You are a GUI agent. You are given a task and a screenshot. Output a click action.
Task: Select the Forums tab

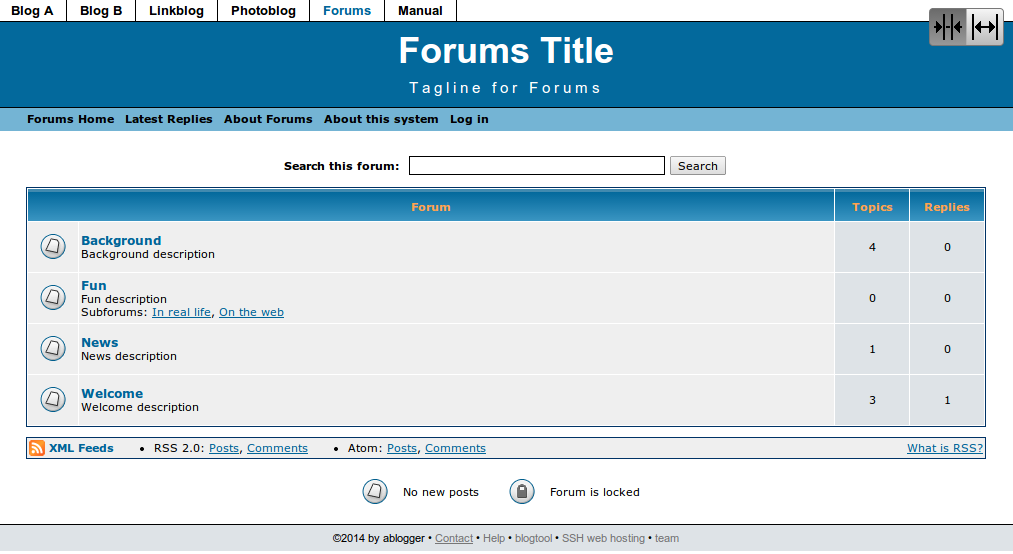click(347, 10)
